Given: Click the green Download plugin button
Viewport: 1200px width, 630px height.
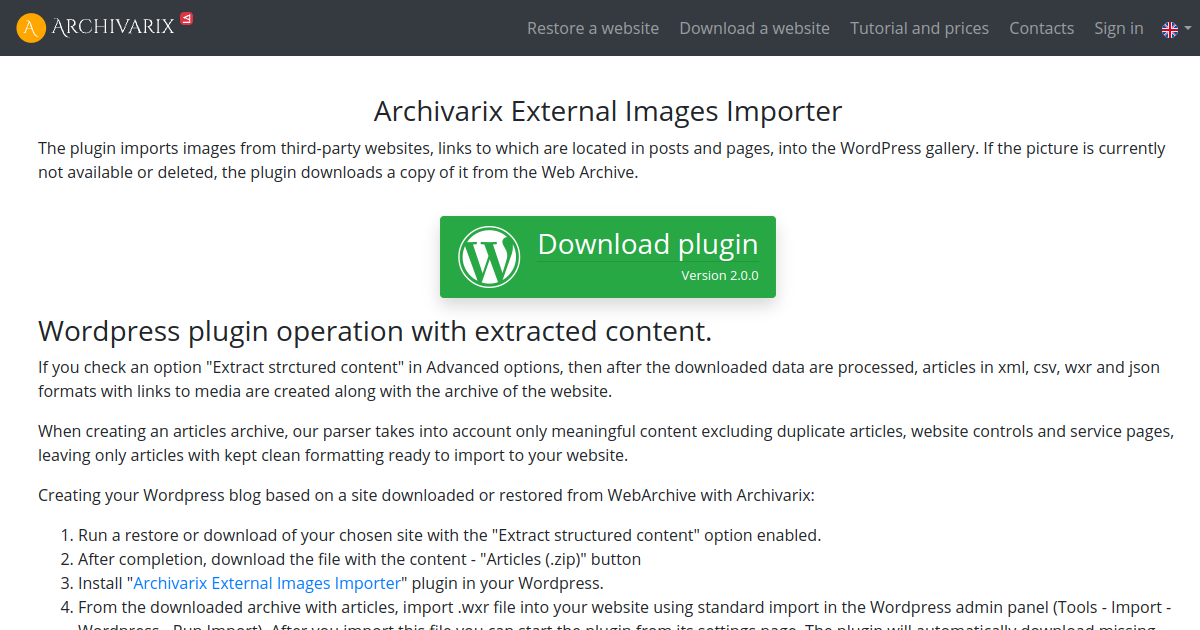Looking at the screenshot, I should coord(608,257).
